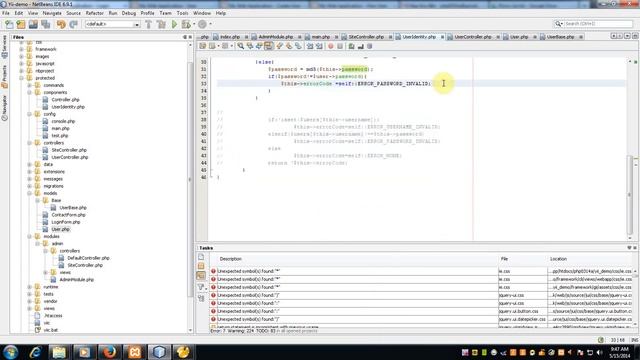
Task: Expand the extensions folder node
Action: pos(29,172)
